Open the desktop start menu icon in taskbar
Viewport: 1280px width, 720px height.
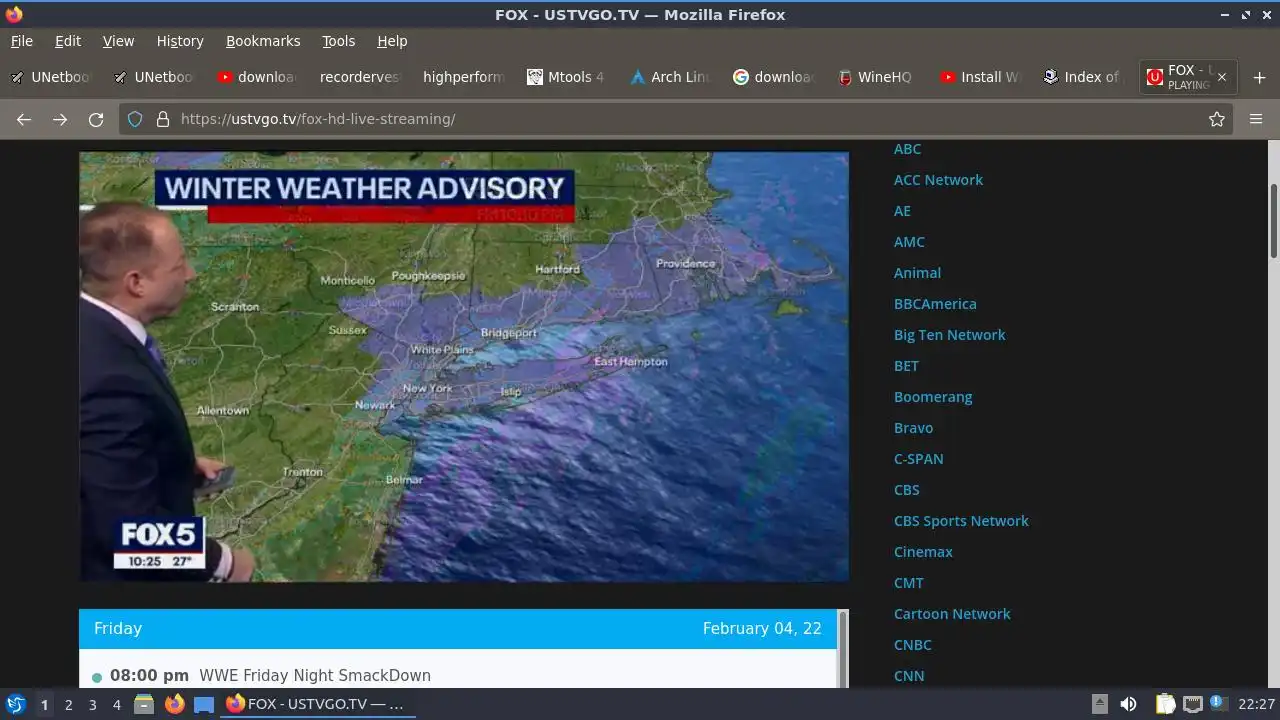coord(15,704)
